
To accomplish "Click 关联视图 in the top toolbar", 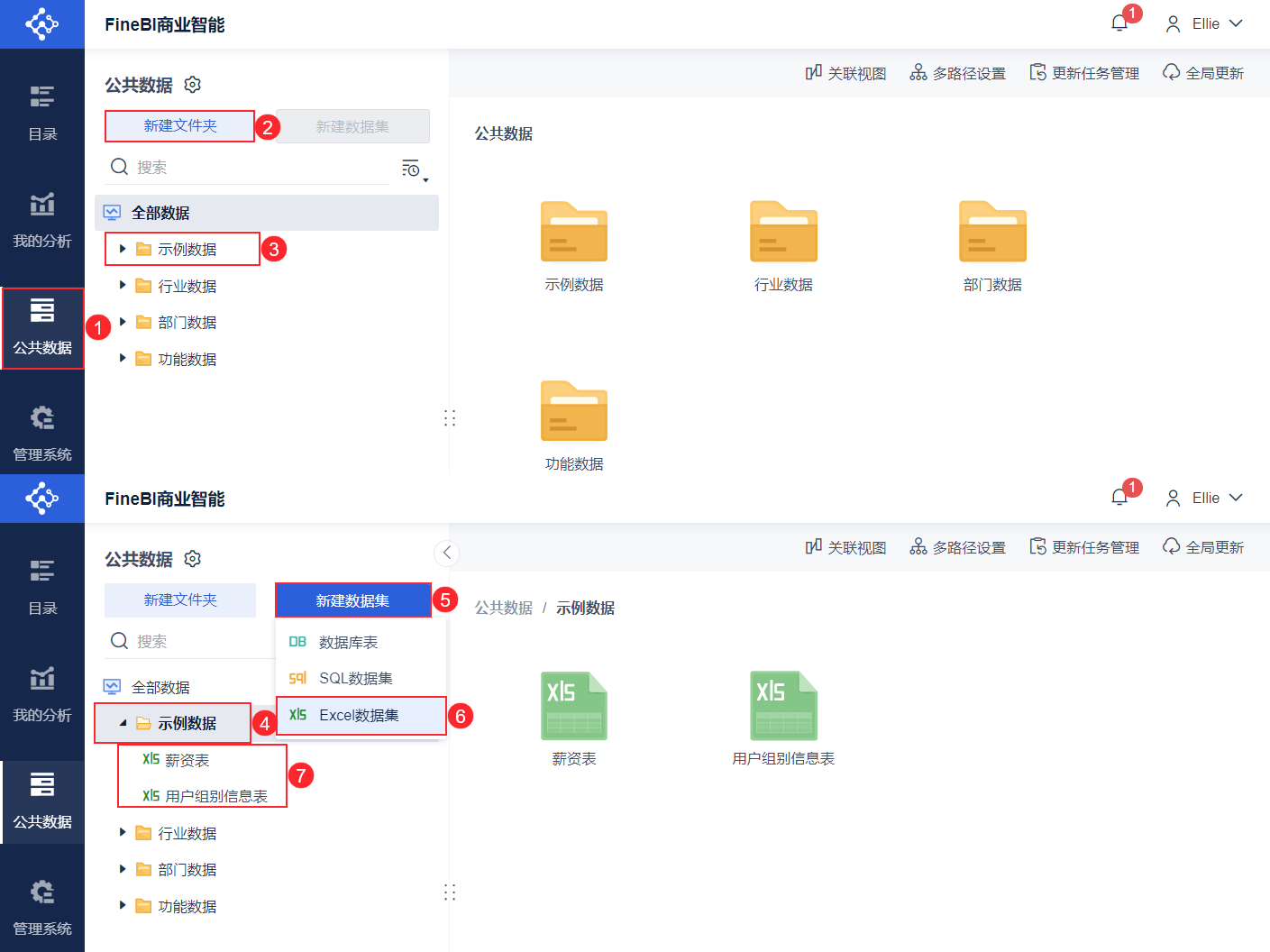I will point(845,73).
